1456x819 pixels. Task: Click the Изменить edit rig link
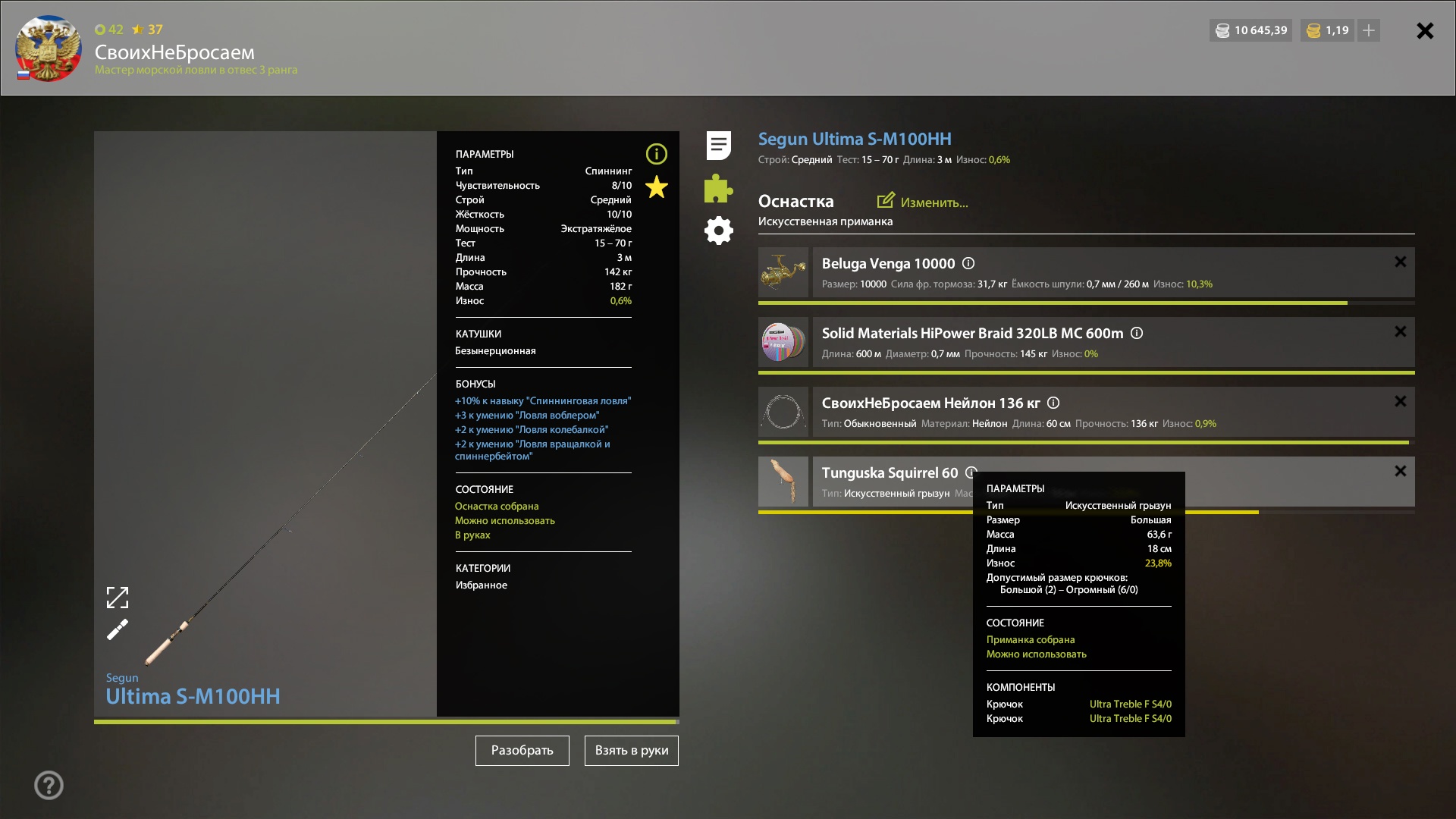click(x=923, y=202)
